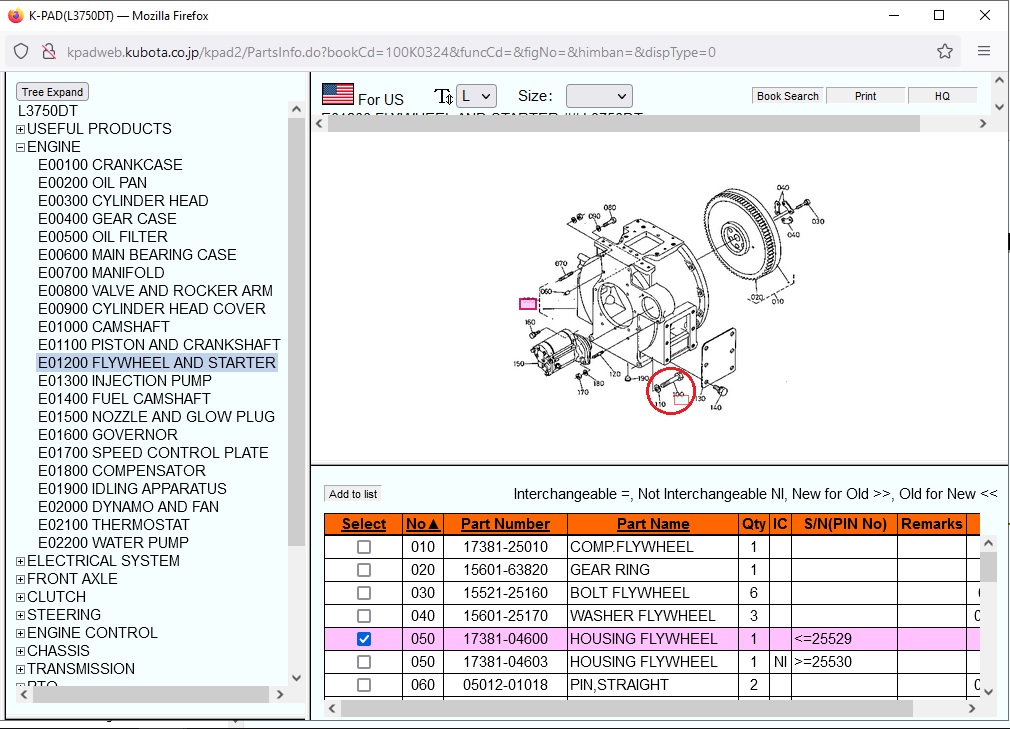Click the tree panel scroll down arrow
Screen dimensions: 1010x729
(x=296, y=677)
